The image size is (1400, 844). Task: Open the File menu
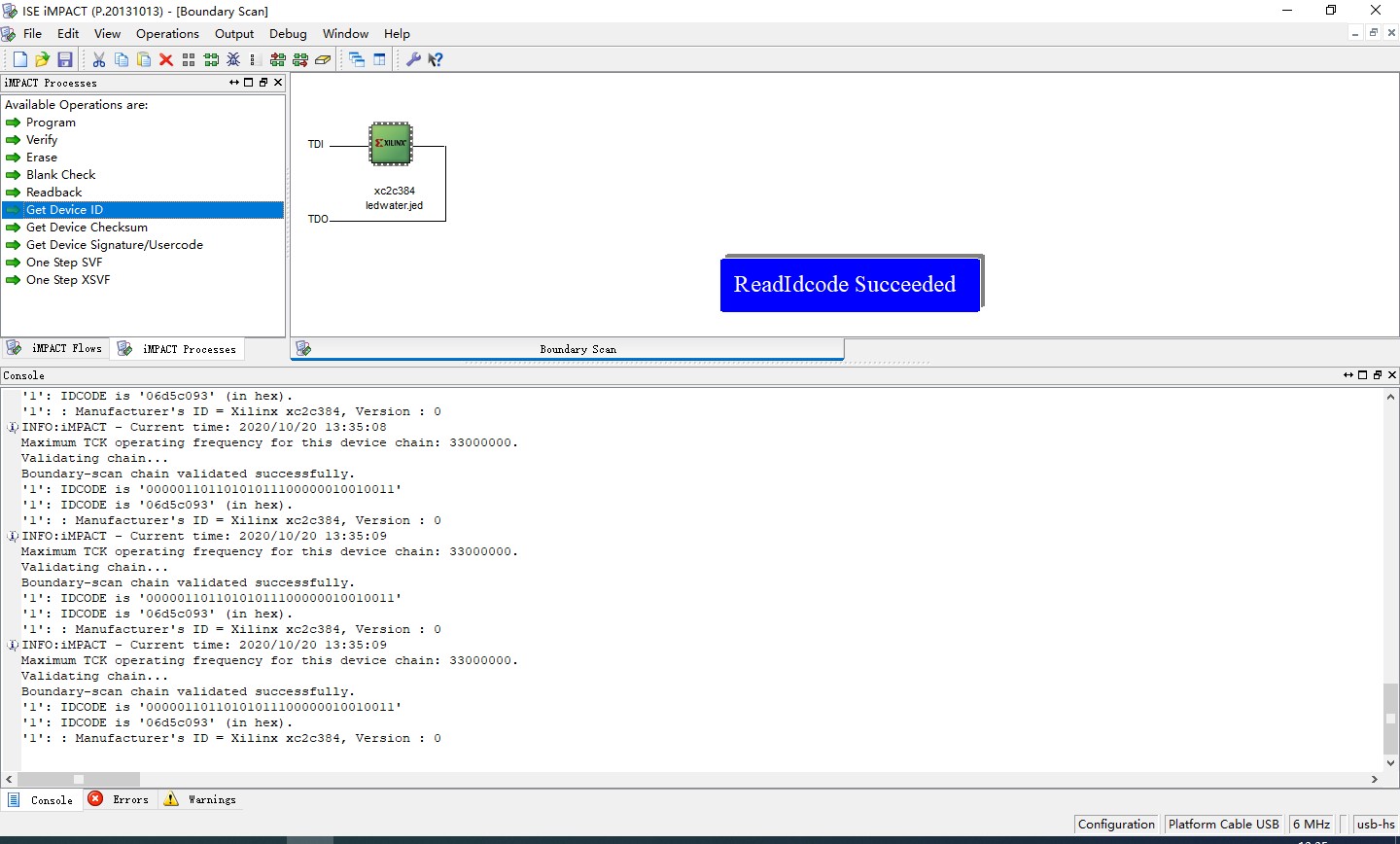point(32,33)
